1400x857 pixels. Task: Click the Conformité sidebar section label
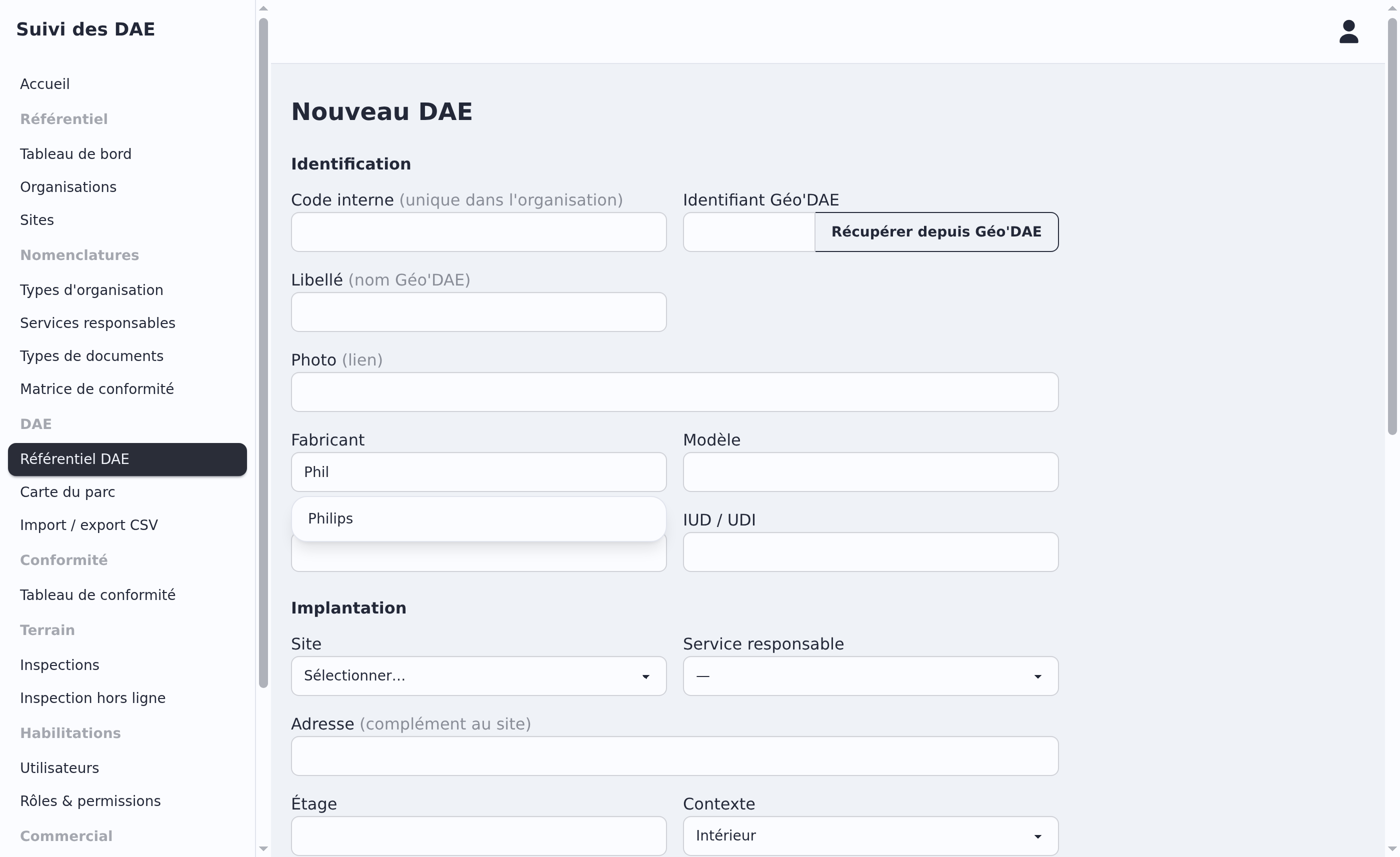coord(63,560)
